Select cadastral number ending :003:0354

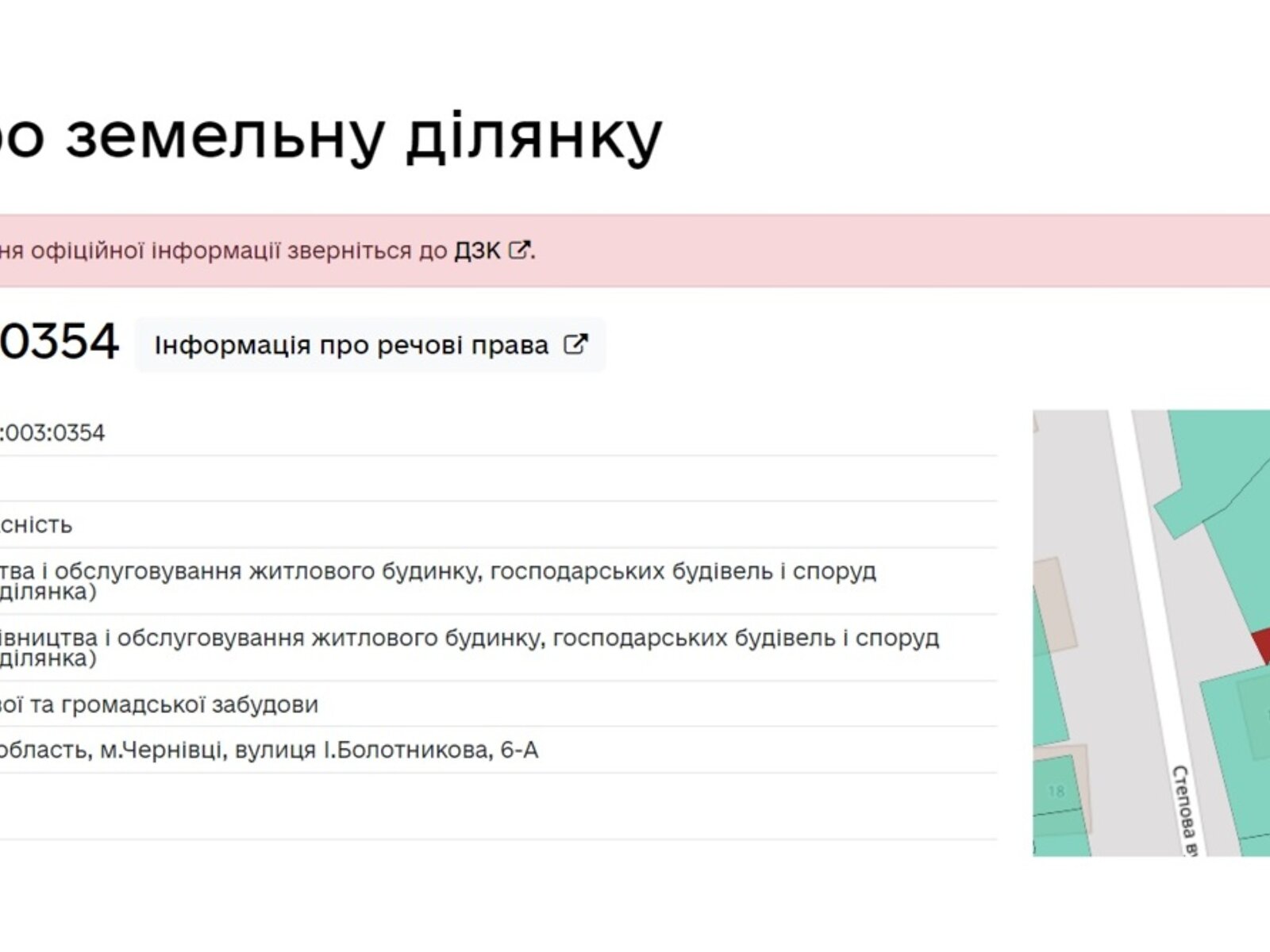coord(52,432)
